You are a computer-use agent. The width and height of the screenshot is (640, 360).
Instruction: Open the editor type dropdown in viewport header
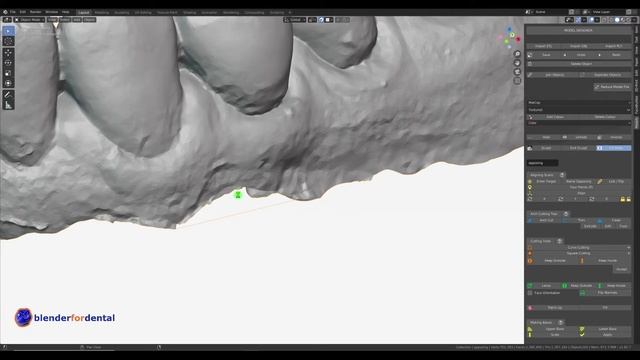click(7, 20)
